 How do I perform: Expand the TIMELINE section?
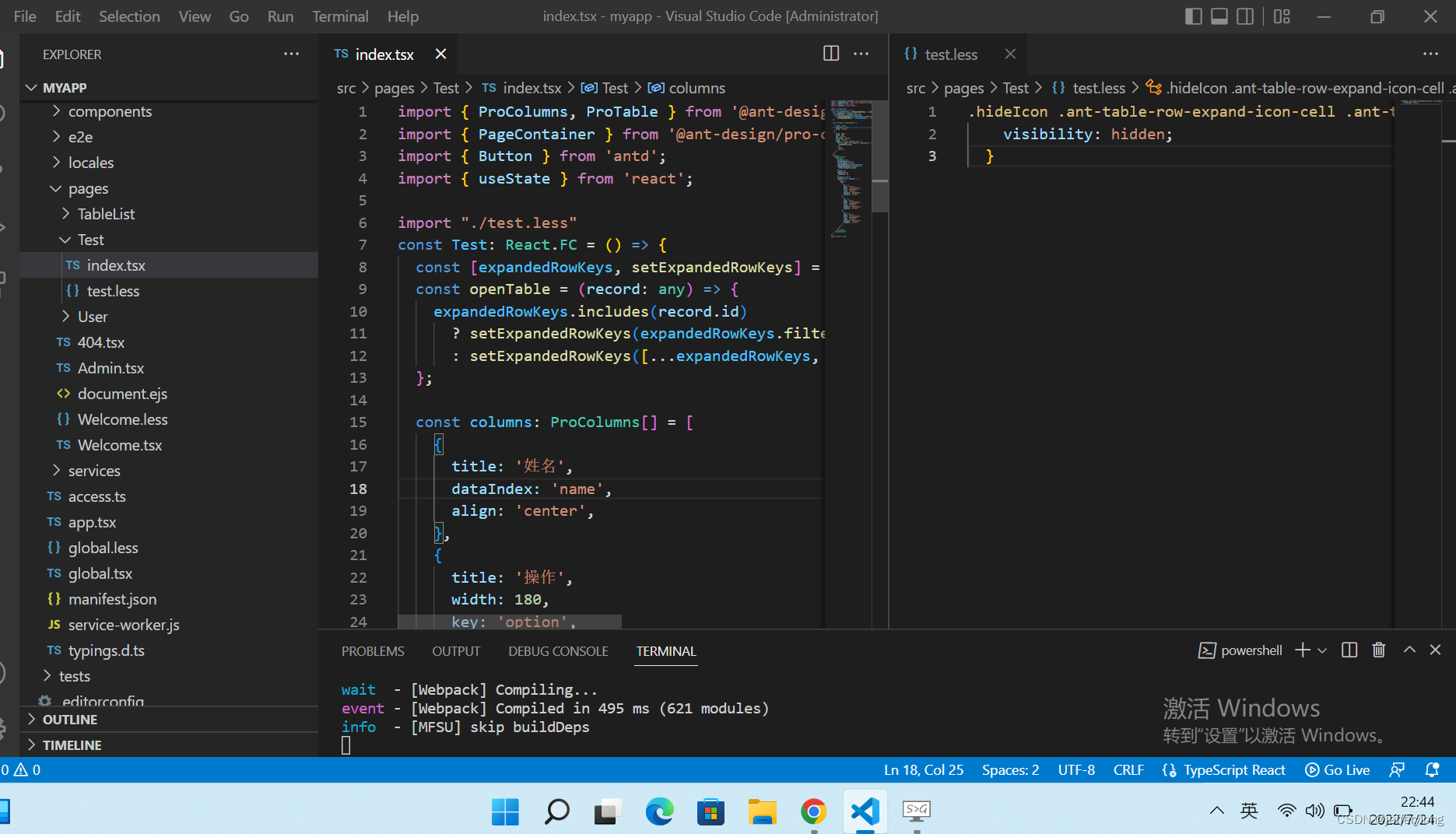point(168,745)
